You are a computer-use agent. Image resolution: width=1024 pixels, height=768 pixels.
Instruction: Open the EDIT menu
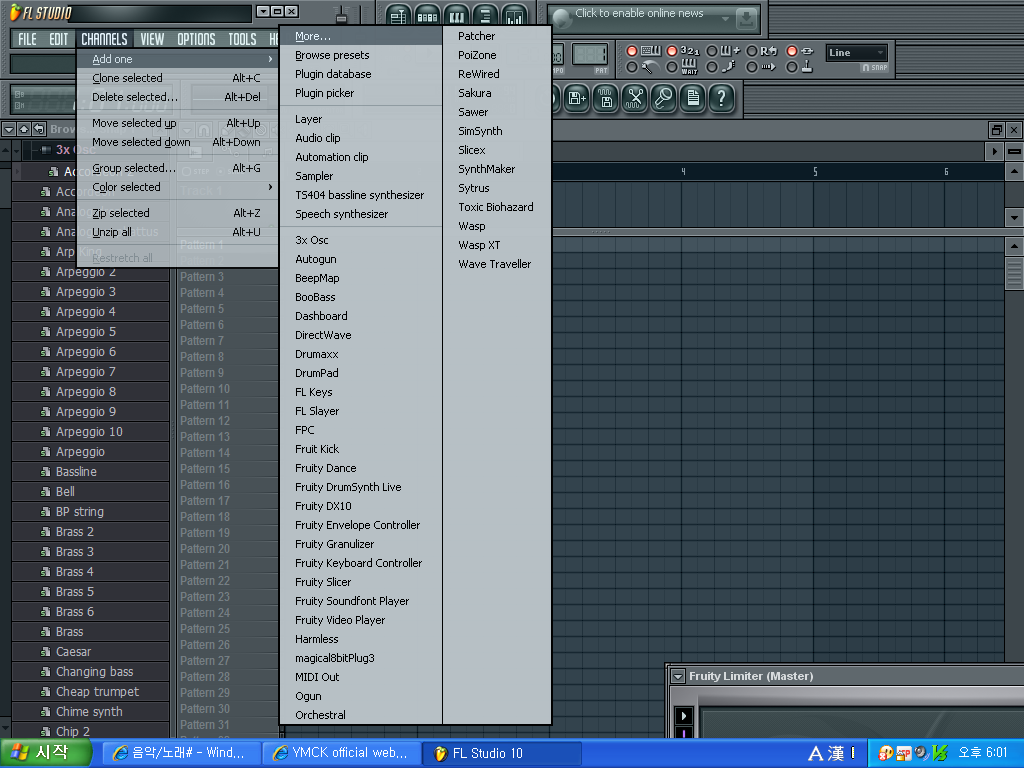(59, 39)
